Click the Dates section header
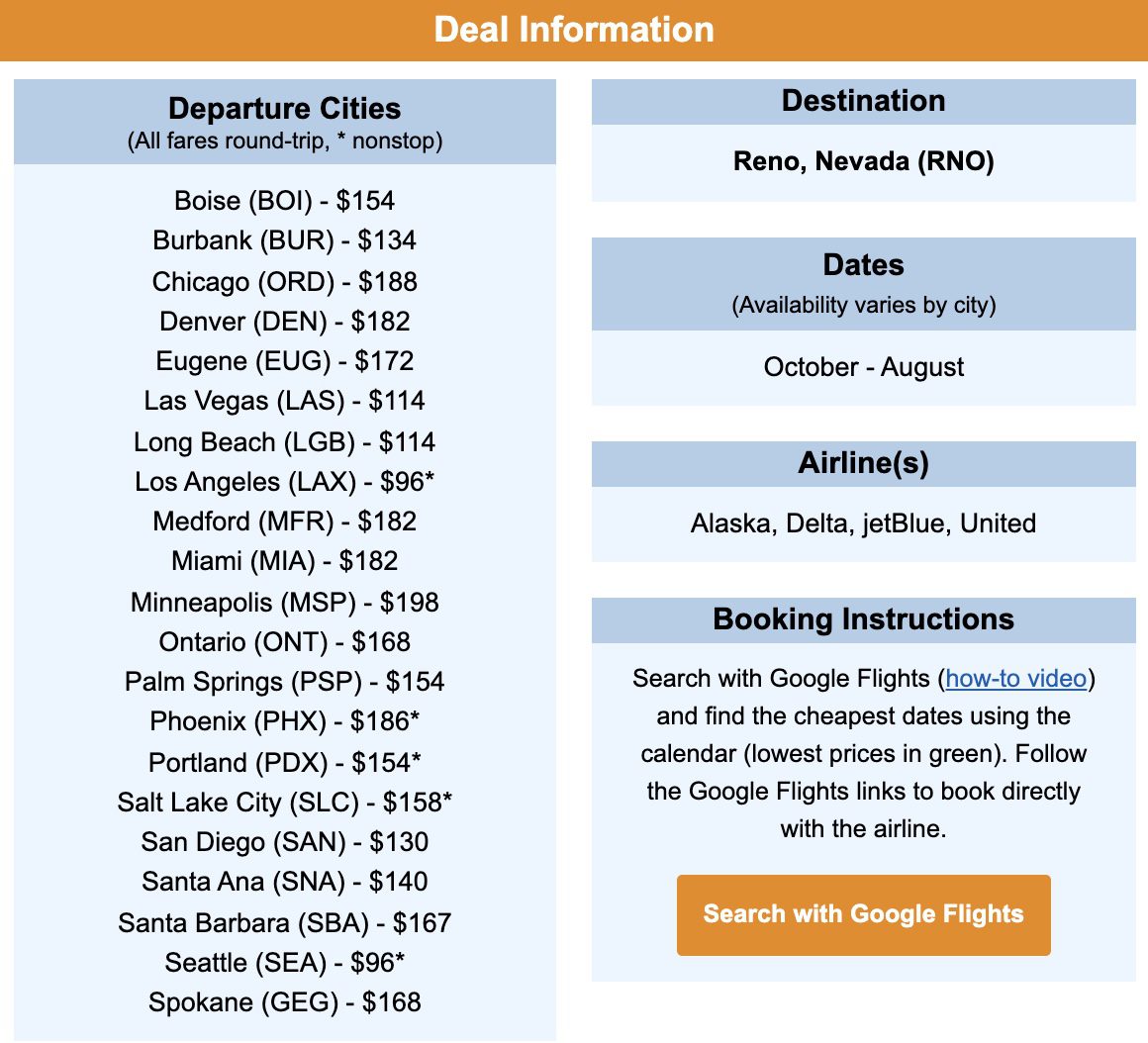The height and width of the screenshot is (1043, 1148). (x=863, y=265)
